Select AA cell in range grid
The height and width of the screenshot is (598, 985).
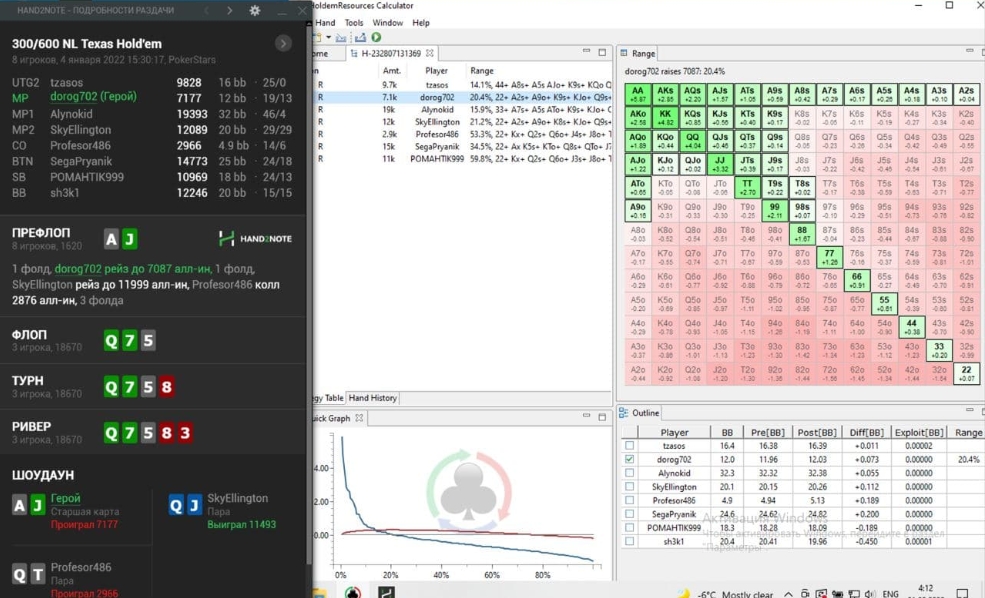coord(638,94)
